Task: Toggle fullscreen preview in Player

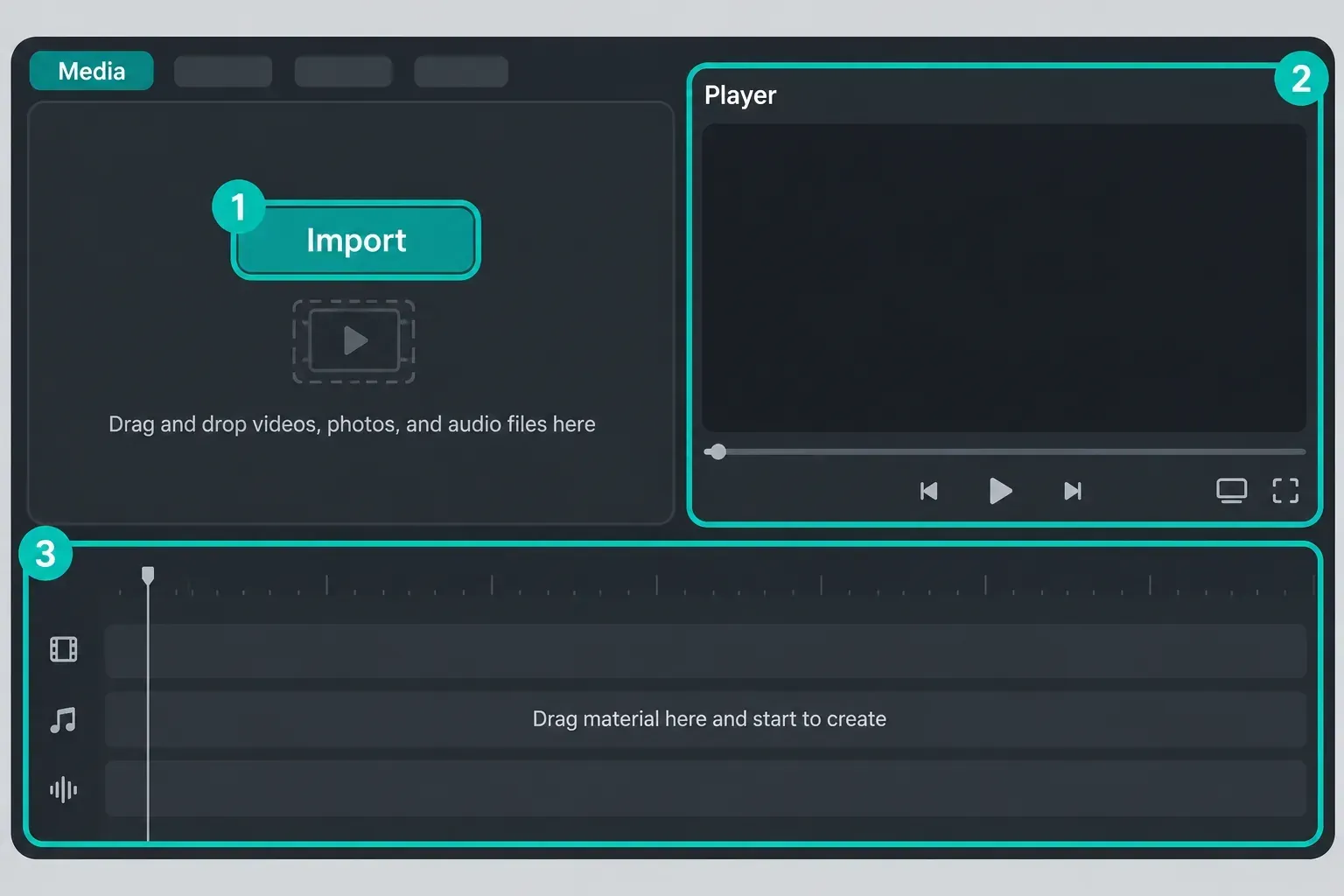Action: (x=1285, y=491)
